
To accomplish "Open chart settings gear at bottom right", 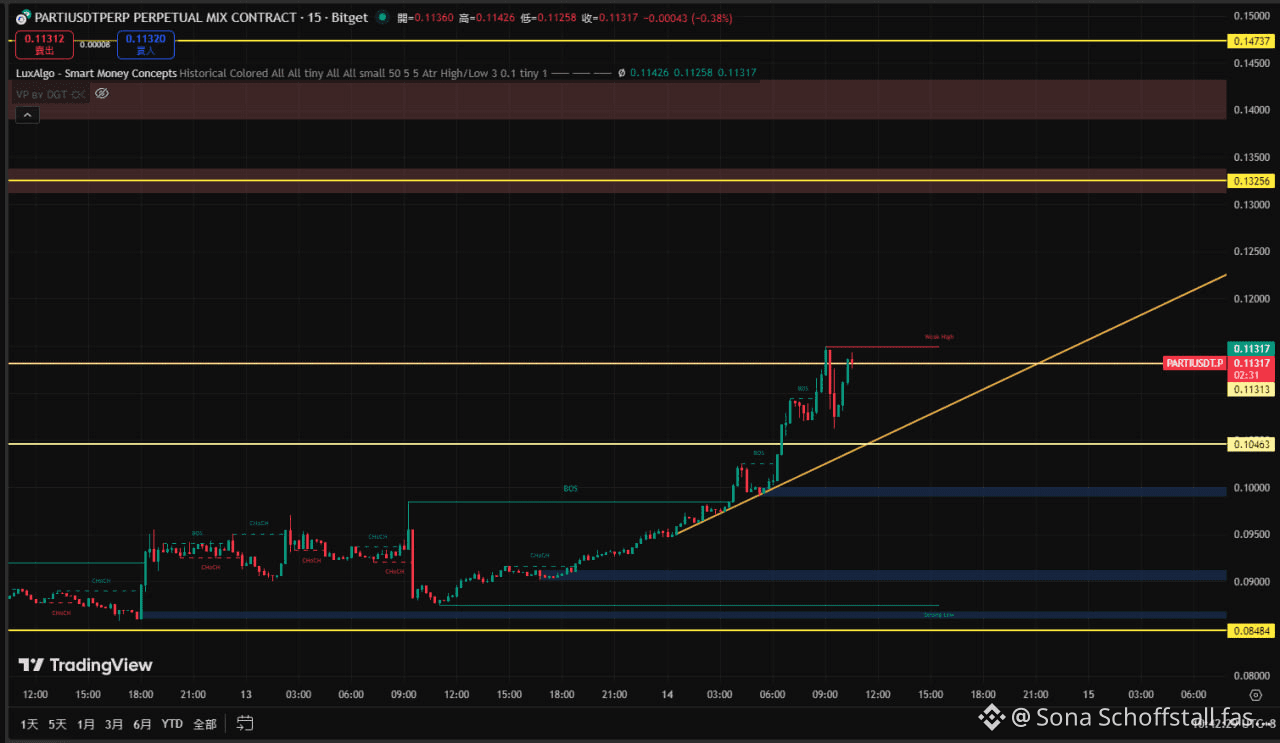I will click(x=1255, y=694).
